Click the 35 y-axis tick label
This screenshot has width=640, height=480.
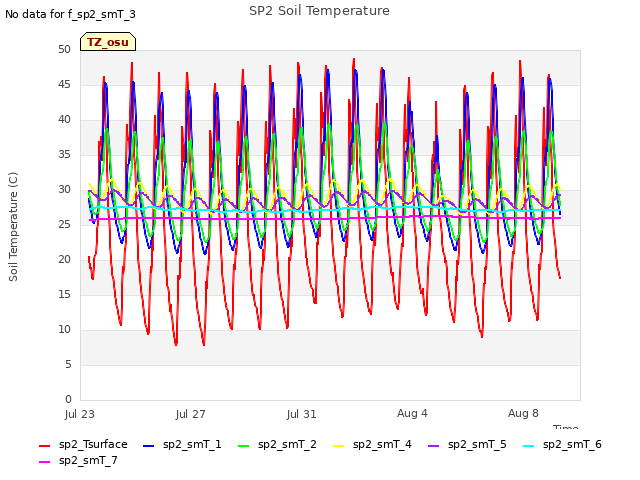(x=64, y=154)
